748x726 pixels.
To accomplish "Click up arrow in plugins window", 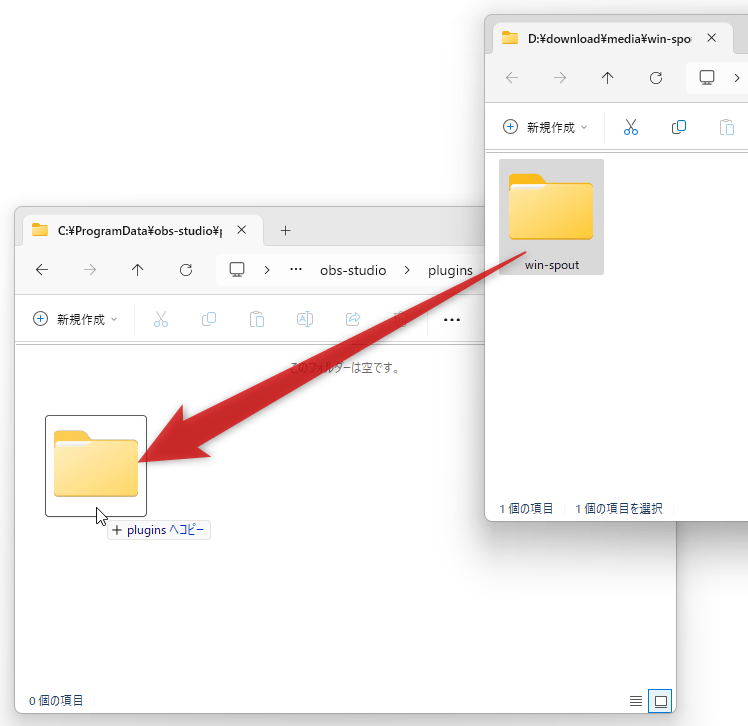I will [138, 270].
